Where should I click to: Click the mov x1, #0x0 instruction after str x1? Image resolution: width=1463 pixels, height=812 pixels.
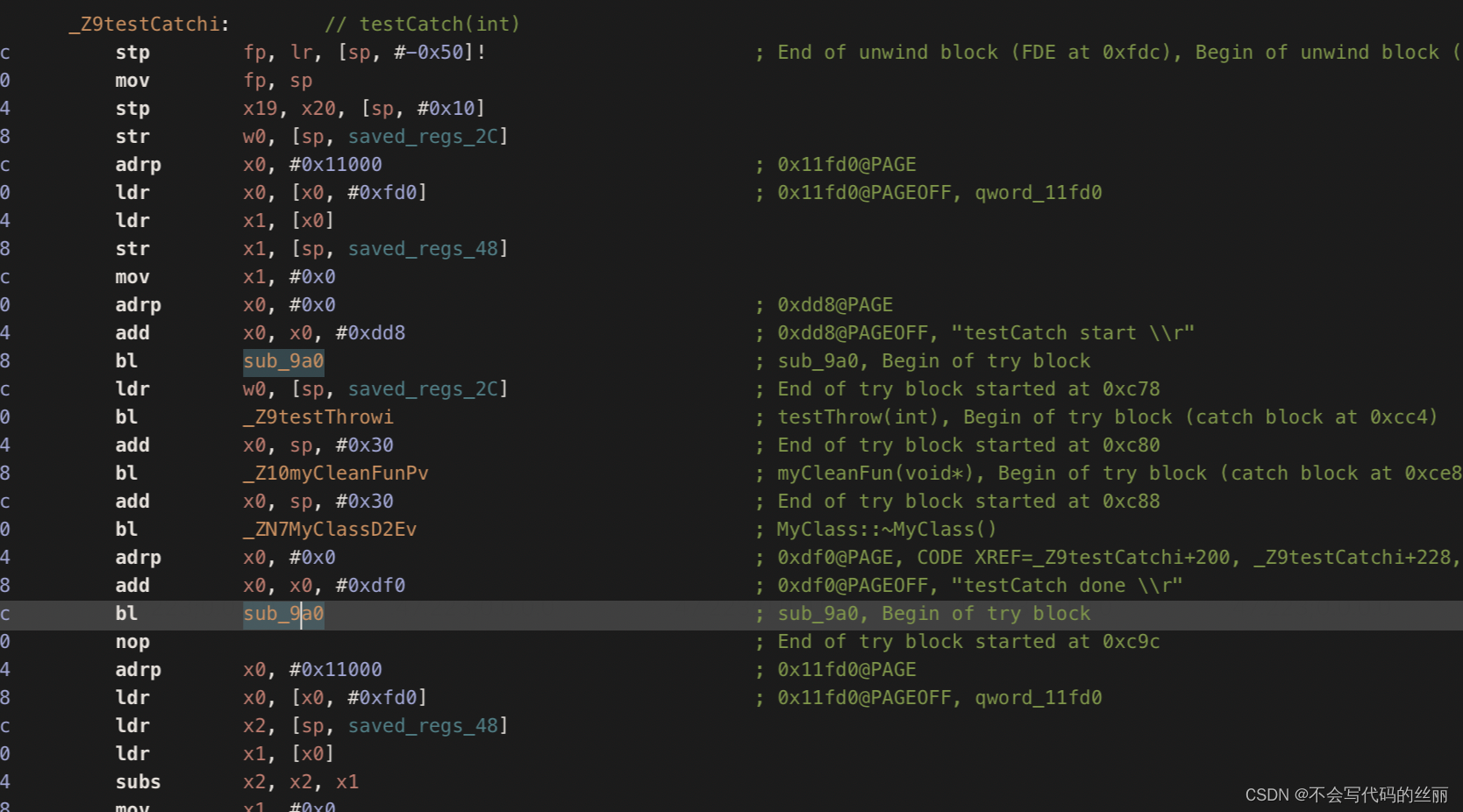pyautogui.click(x=225, y=277)
